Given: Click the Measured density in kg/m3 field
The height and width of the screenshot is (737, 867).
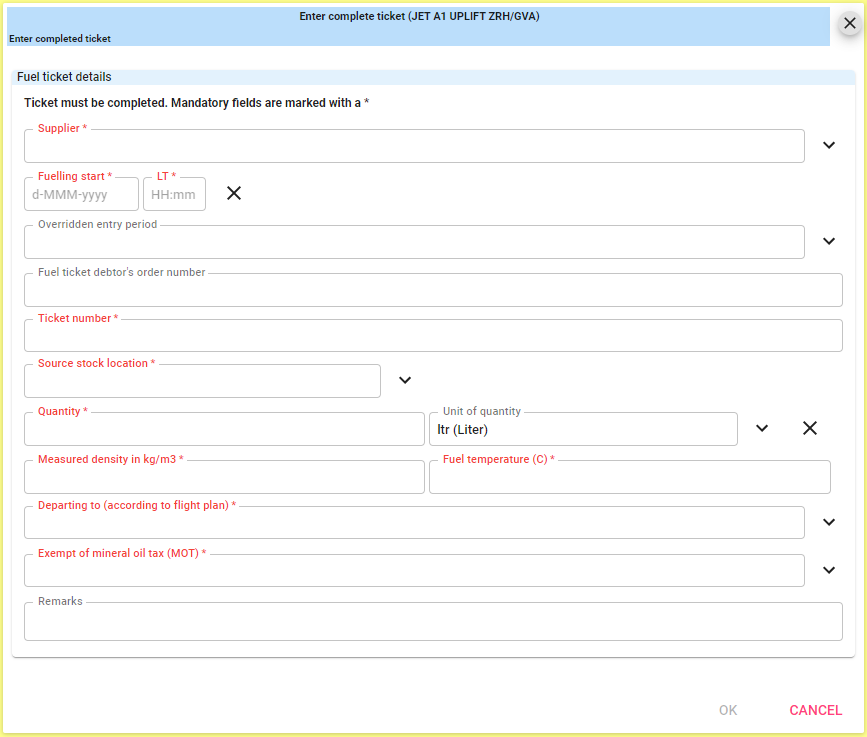Looking at the screenshot, I should [224, 477].
